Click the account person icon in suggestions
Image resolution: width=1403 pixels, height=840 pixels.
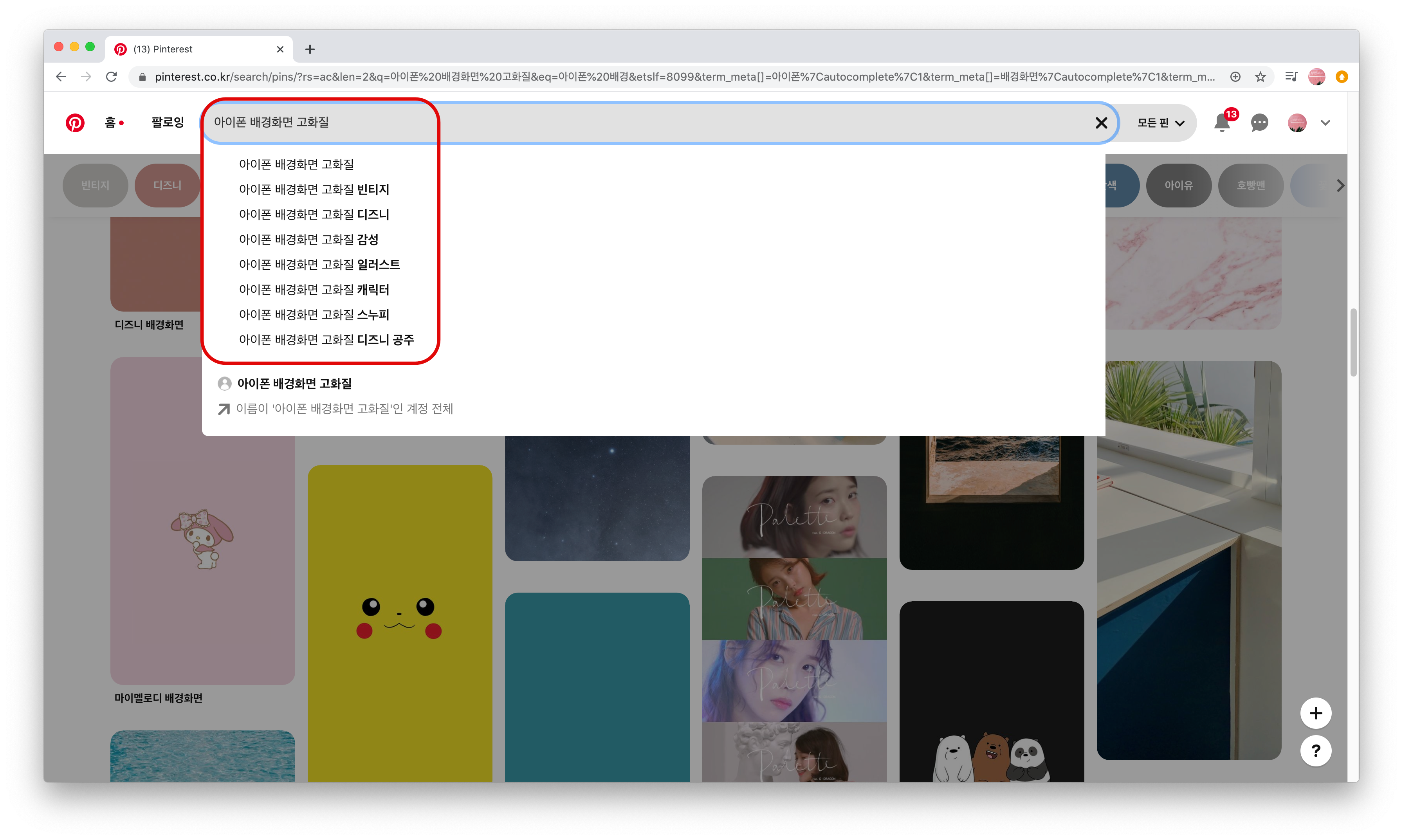[224, 384]
